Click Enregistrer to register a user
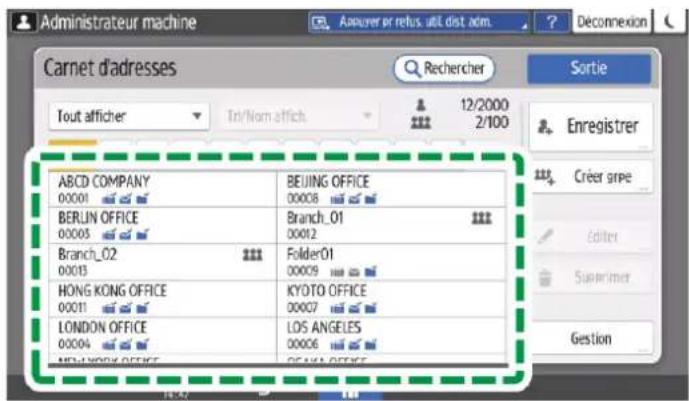The height and width of the screenshot is (401, 689). tap(591, 126)
